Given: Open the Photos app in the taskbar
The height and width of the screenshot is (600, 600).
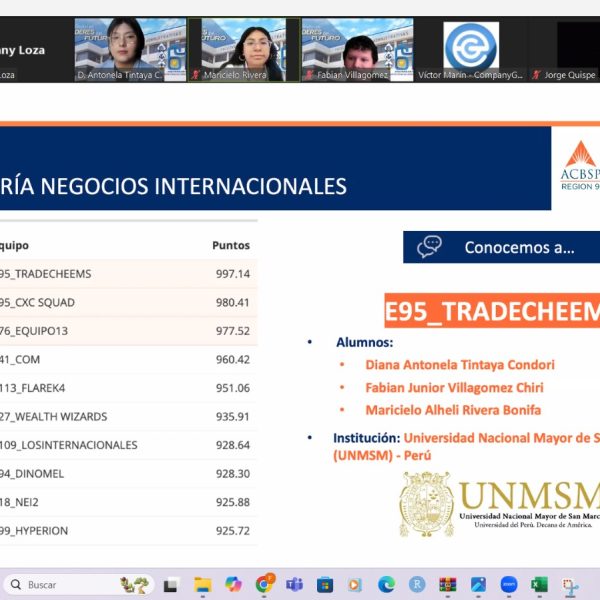Looking at the screenshot, I should [x=478, y=585].
